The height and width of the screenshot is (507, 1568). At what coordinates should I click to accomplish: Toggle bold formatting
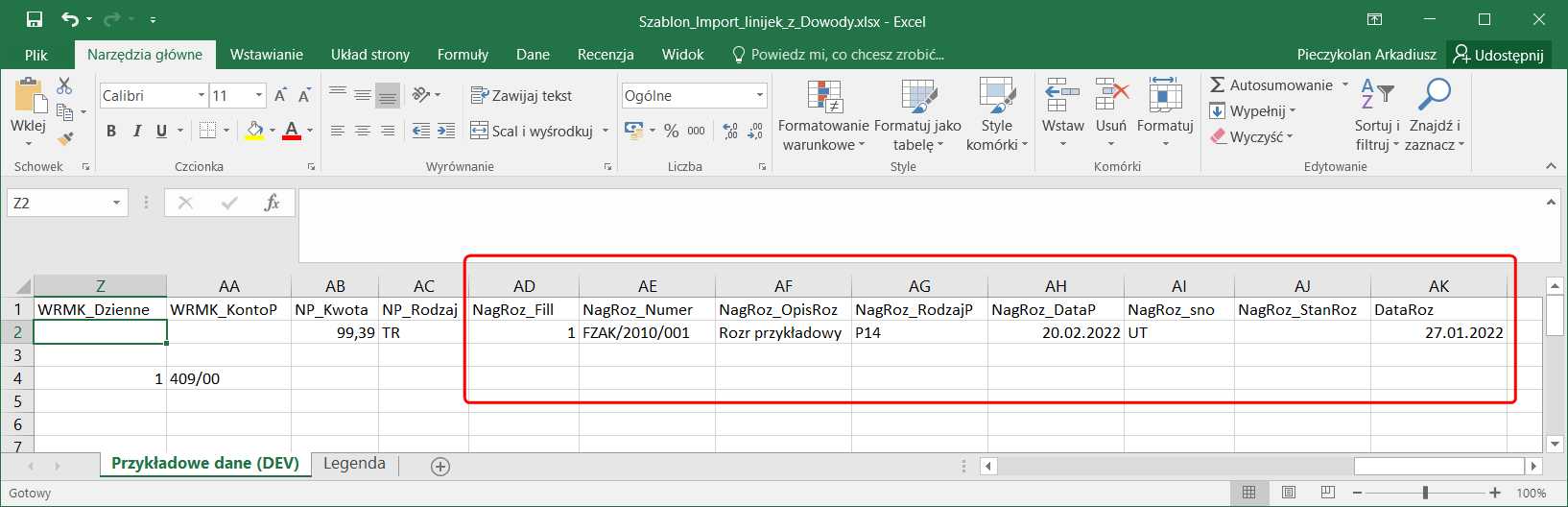pos(111,131)
